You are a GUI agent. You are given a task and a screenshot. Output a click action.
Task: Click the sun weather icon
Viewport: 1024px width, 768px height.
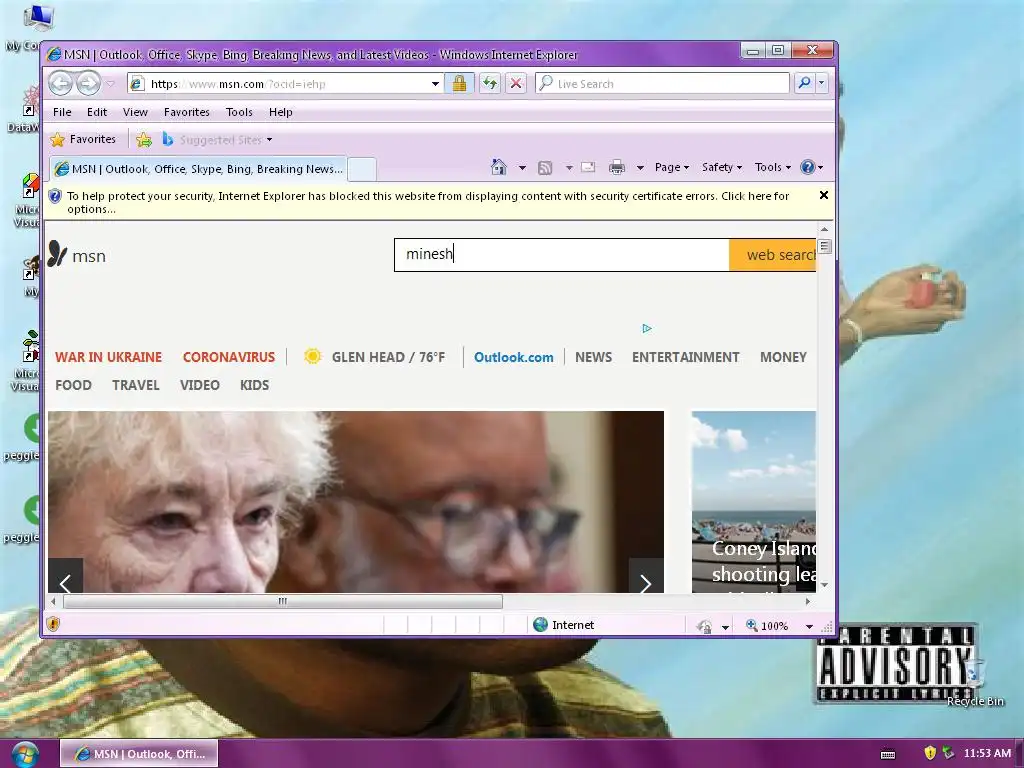(313, 356)
